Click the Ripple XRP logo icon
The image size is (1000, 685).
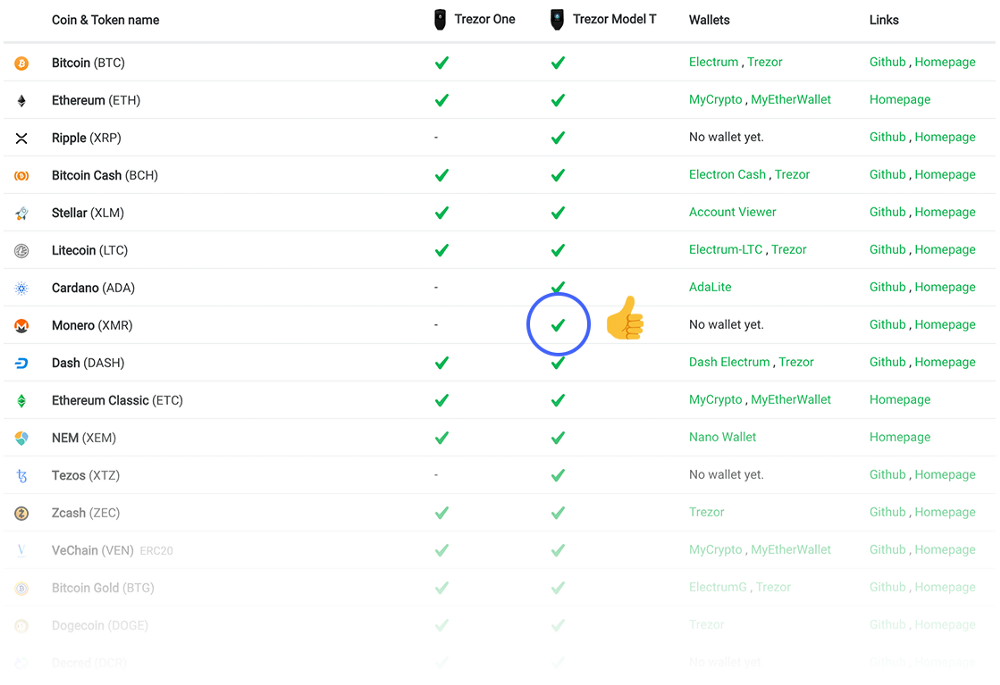[21, 138]
